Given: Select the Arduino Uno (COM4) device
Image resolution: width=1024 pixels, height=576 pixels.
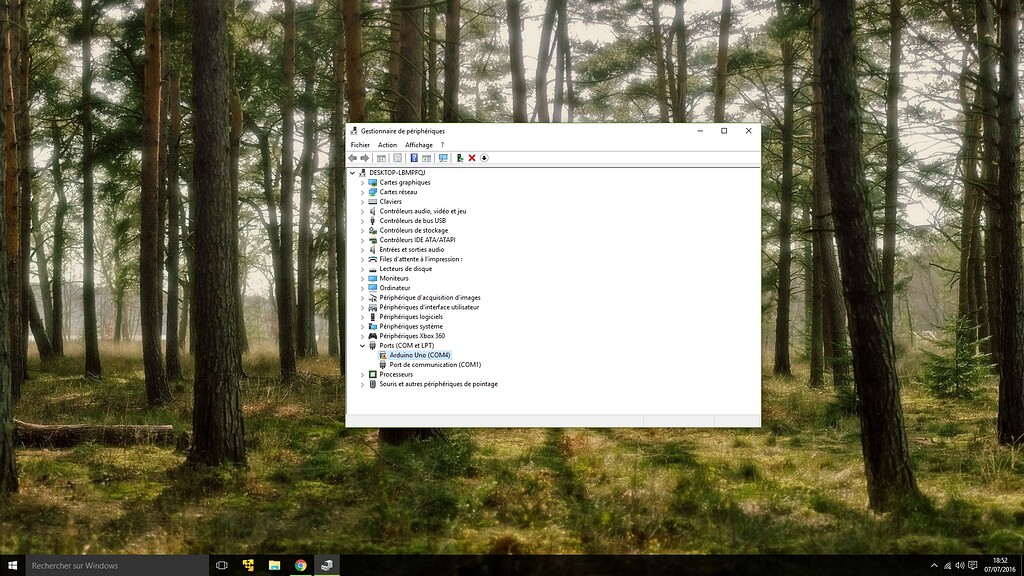Looking at the screenshot, I should (420, 355).
